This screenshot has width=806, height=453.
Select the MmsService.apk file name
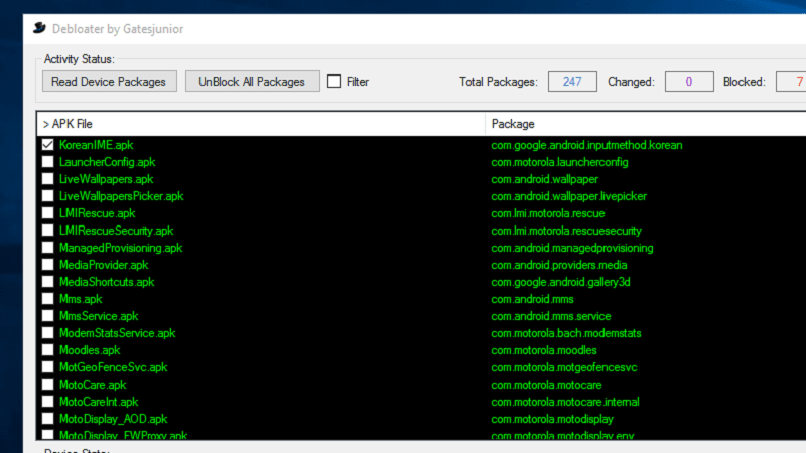(x=99, y=316)
